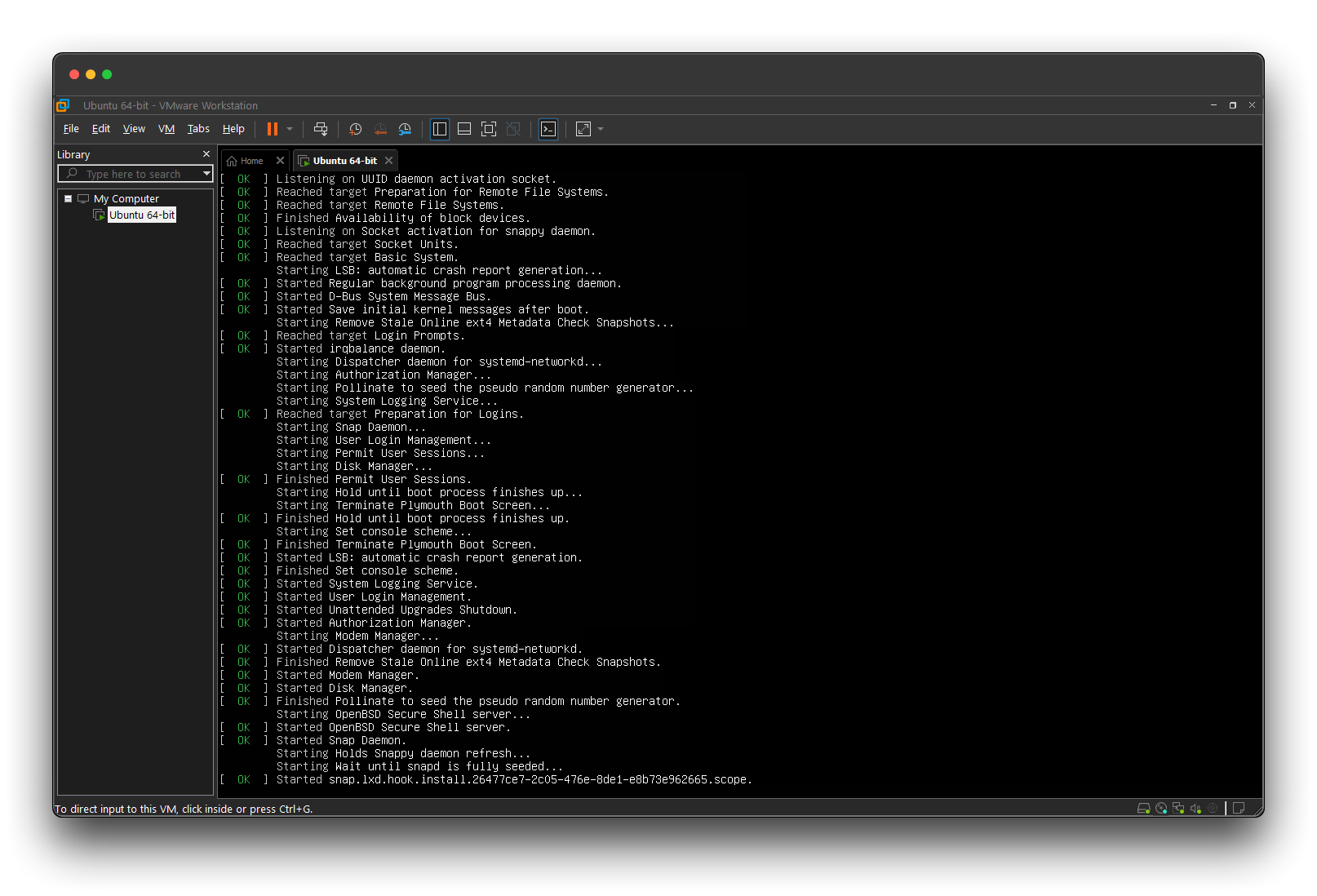This screenshot has height=896, width=1317.
Task: Collapse the My Computer tree node
Action: click(69, 198)
